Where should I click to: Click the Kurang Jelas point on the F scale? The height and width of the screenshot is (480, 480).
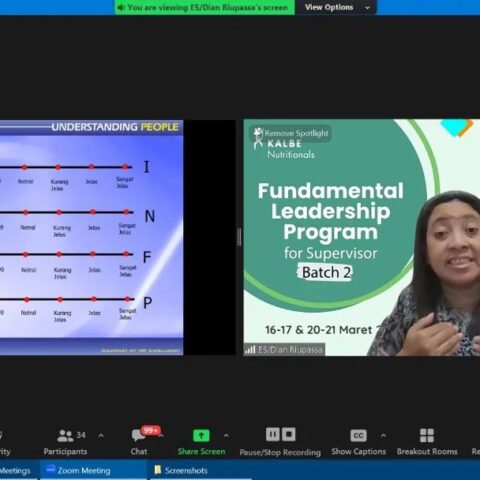click(59, 254)
